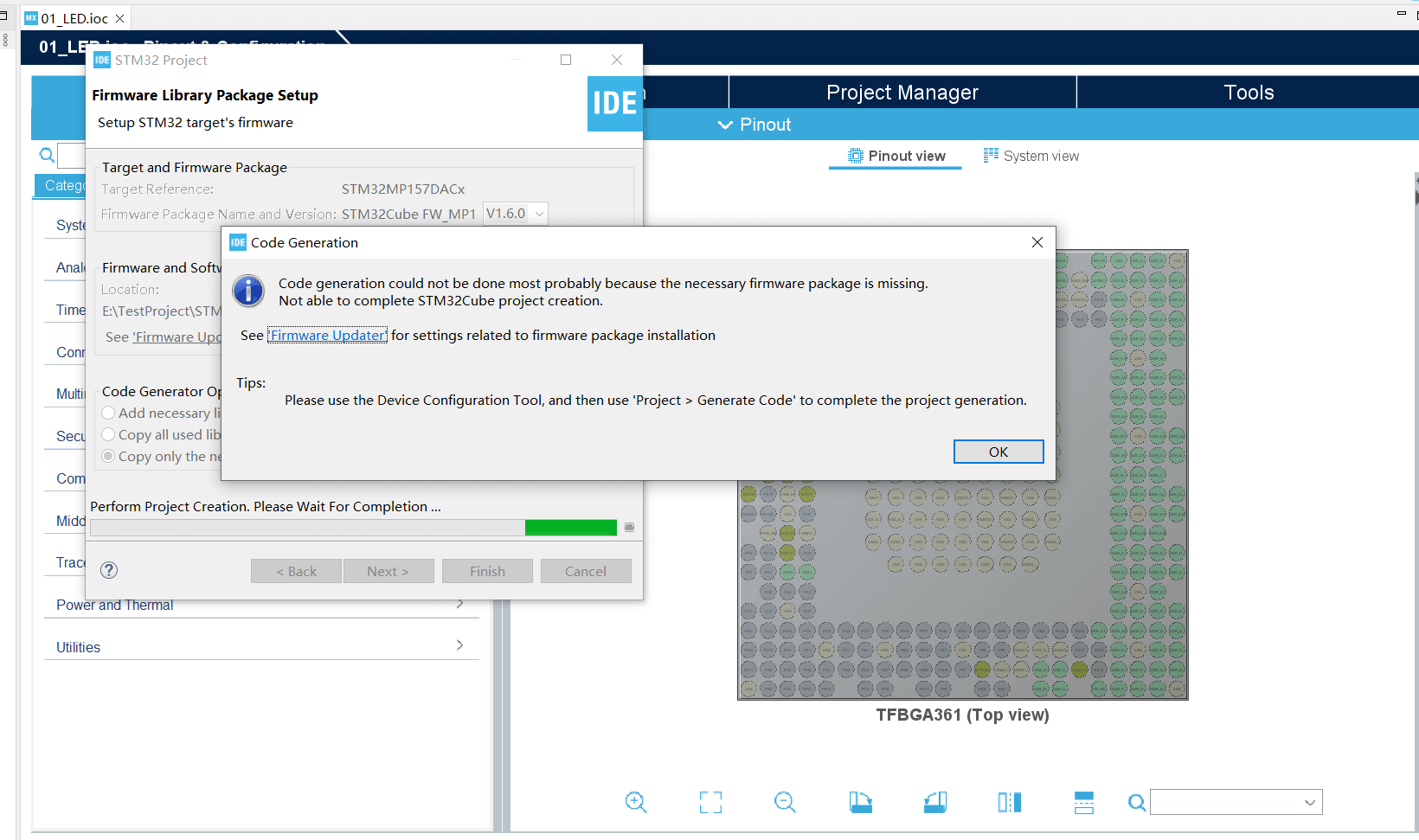Viewport: 1419px width, 840px height.
Task: Click OK in the Code Generation dialog
Action: pos(998,452)
